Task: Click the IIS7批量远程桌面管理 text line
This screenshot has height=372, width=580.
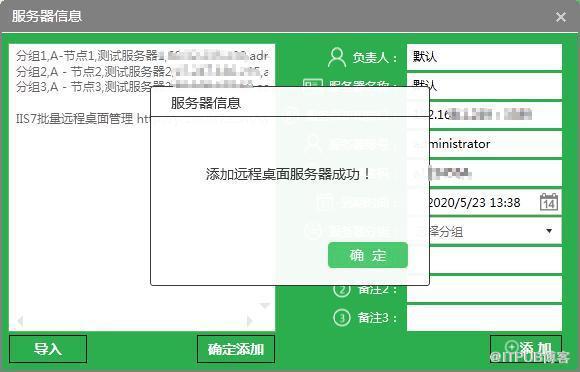Action: 83,119
